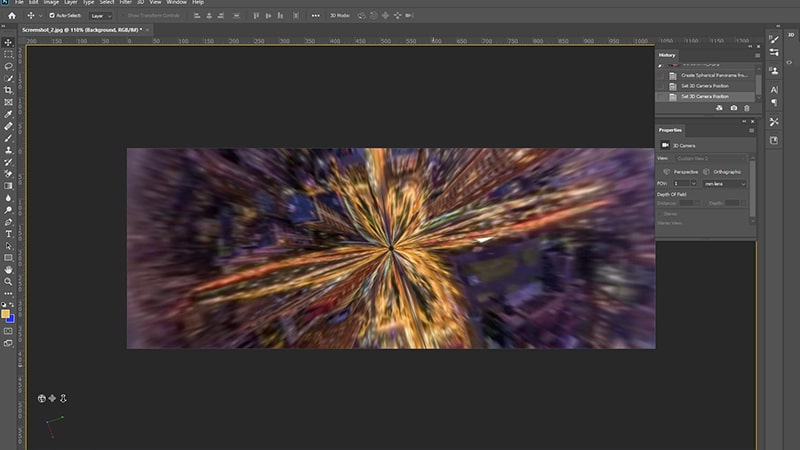Click the Home icon in the options bar
Viewport: 800px width, 450px height.
12,16
